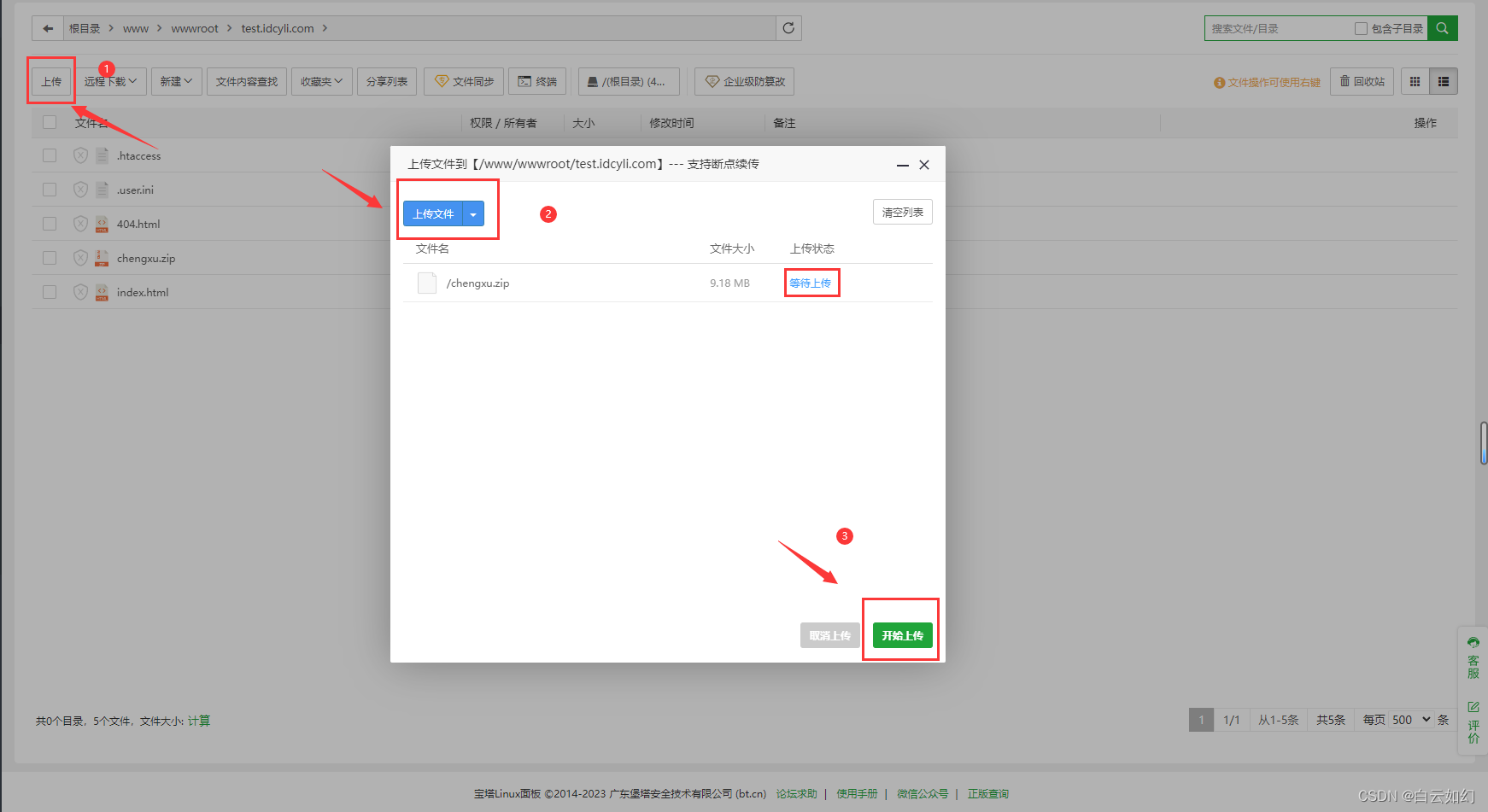Click the blue upload file (上传文件) button

[x=433, y=214]
